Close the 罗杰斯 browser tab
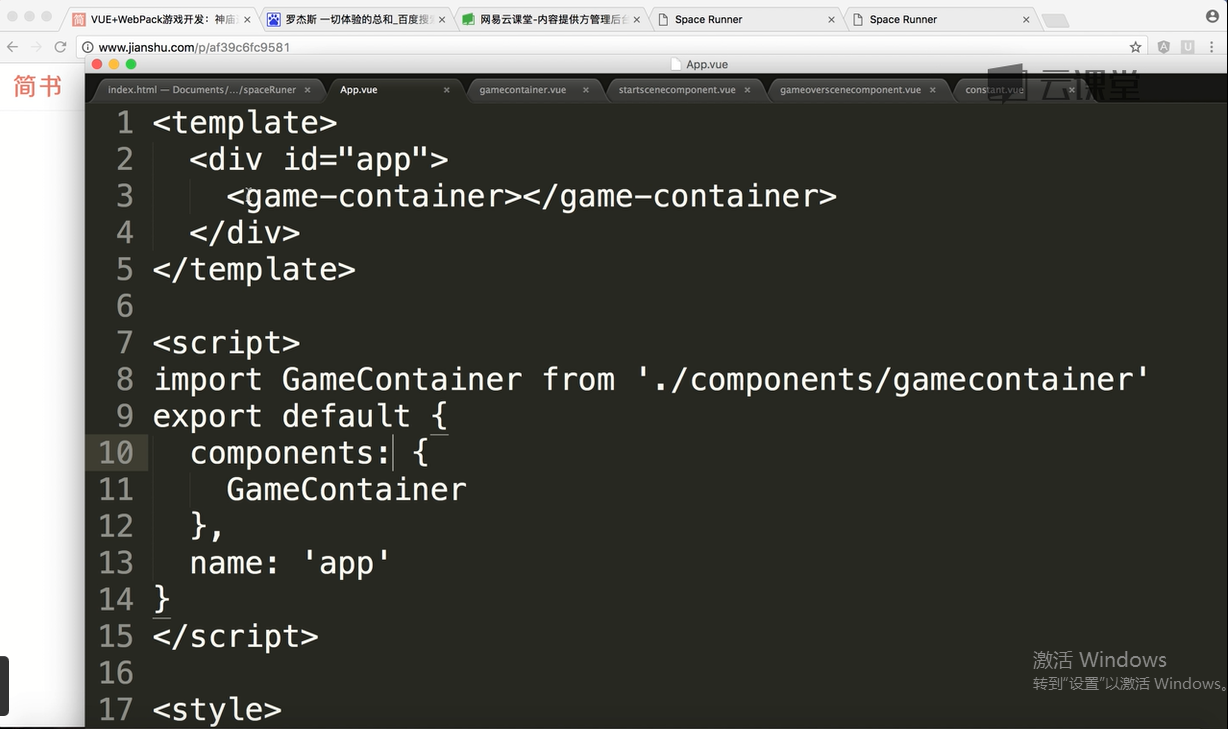Viewport: 1228px width, 729px height. tap(442, 19)
